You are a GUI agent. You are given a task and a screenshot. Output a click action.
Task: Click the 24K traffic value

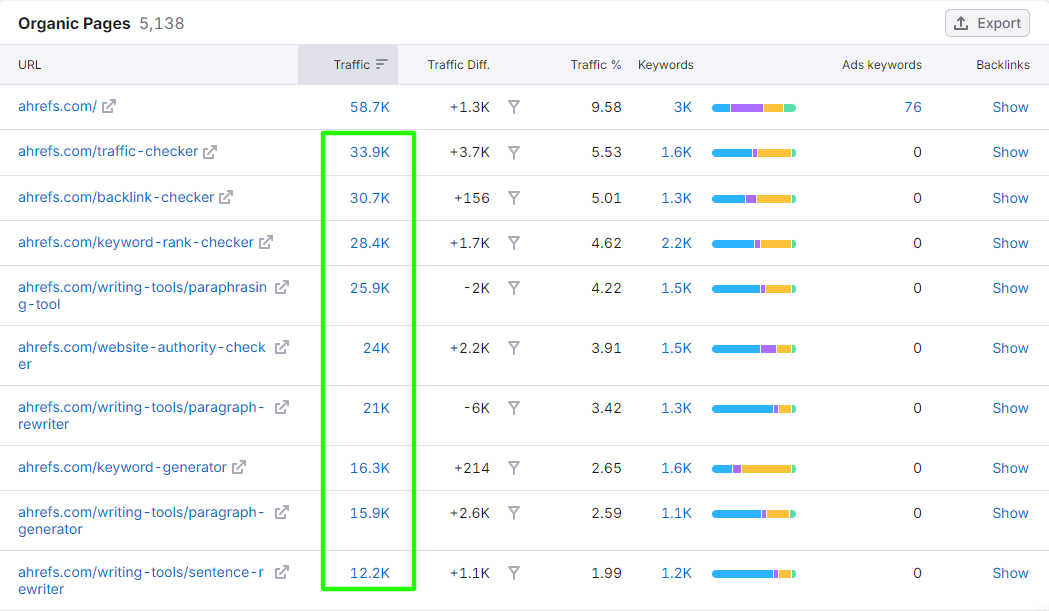pos(377,348)
